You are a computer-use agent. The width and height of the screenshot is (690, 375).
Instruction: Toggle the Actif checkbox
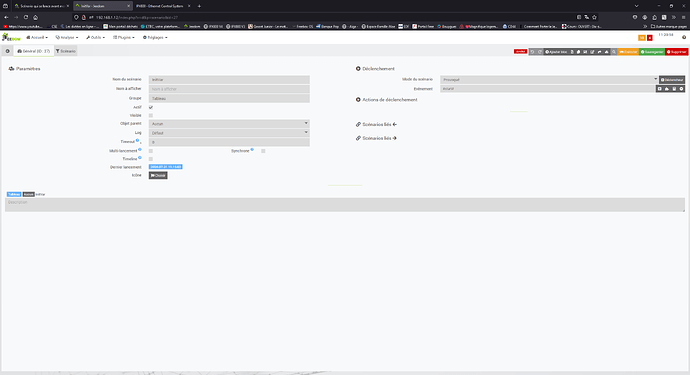151,107
